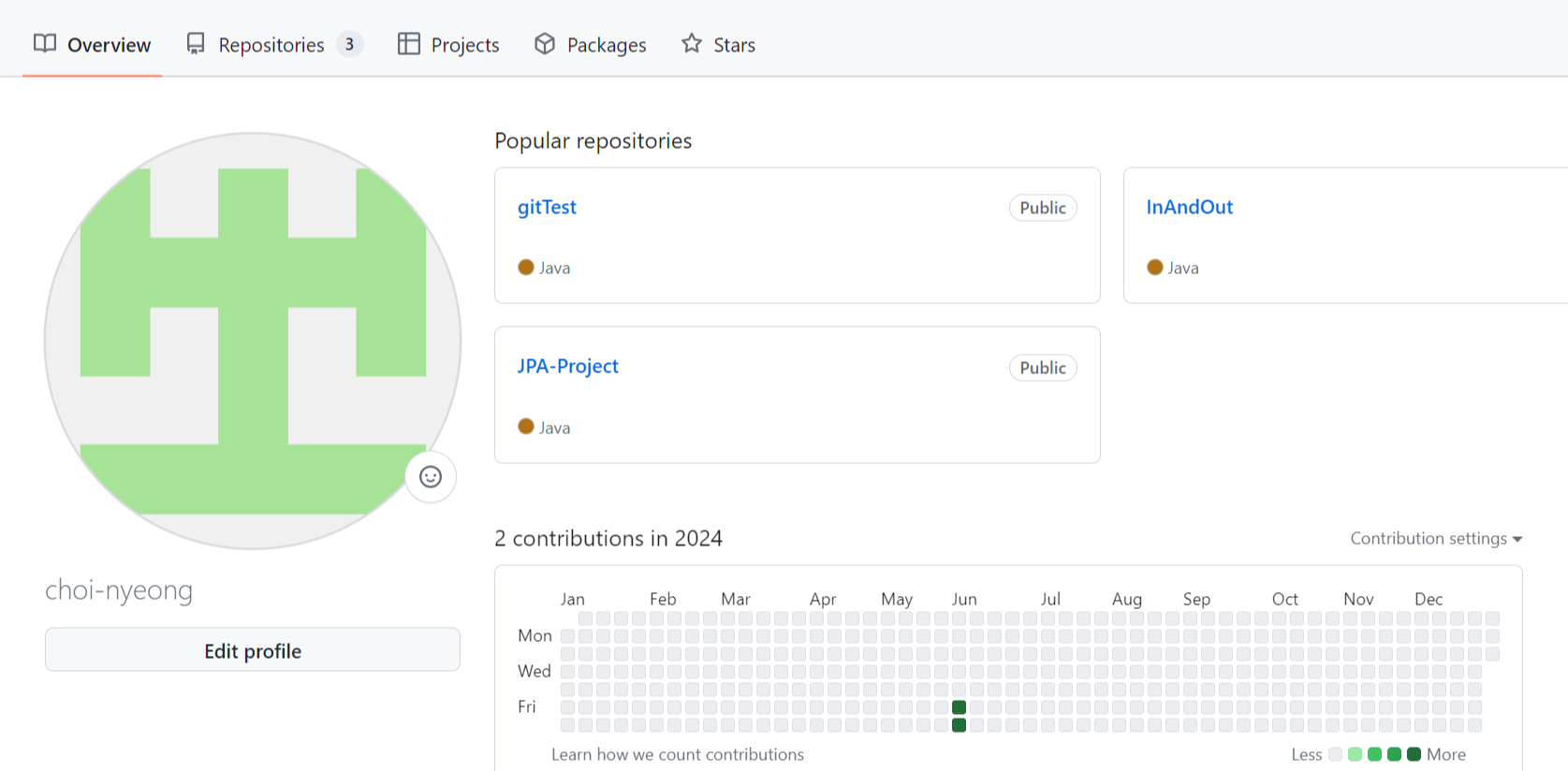
Task: Select the dark green Friday contribution cell in June
Action: tap(959, 707)
